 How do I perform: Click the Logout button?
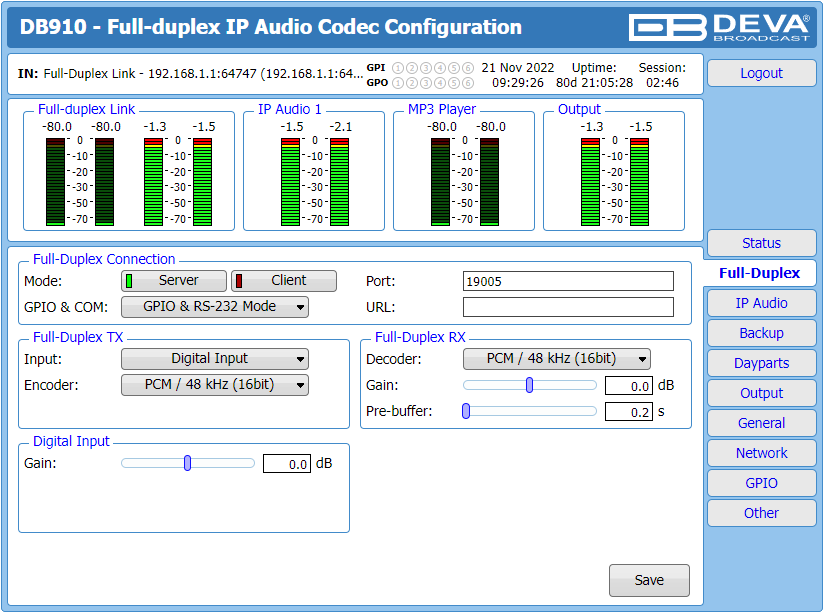[x=761, y=73]
